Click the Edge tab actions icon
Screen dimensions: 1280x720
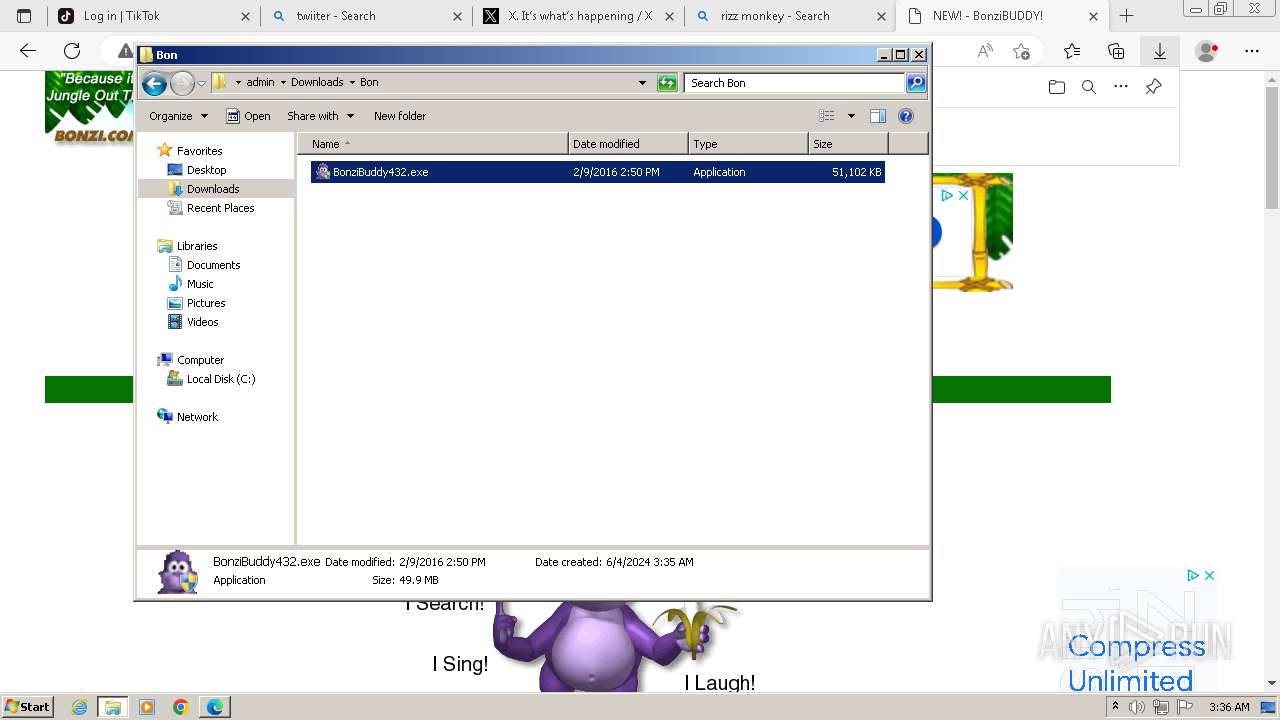24,16
